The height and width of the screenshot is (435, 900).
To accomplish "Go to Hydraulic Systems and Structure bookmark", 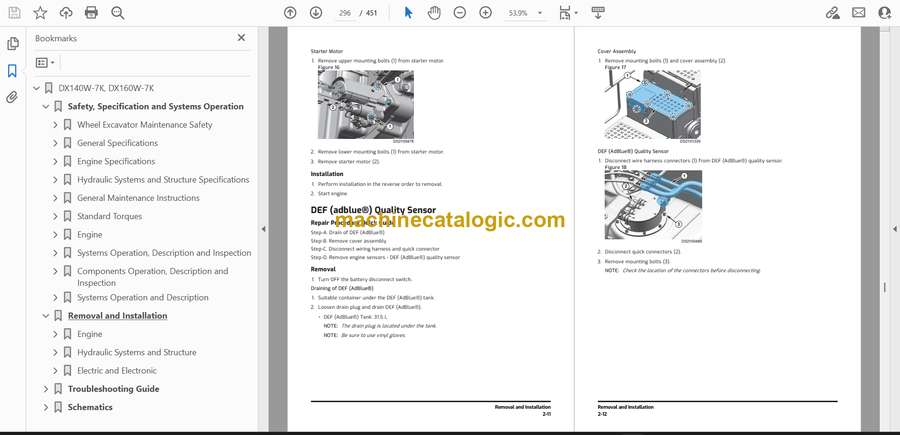I will (x=137, y=352).
